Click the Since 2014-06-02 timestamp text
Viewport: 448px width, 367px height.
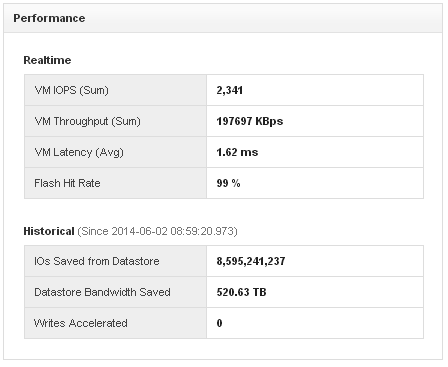coord(157,231)
